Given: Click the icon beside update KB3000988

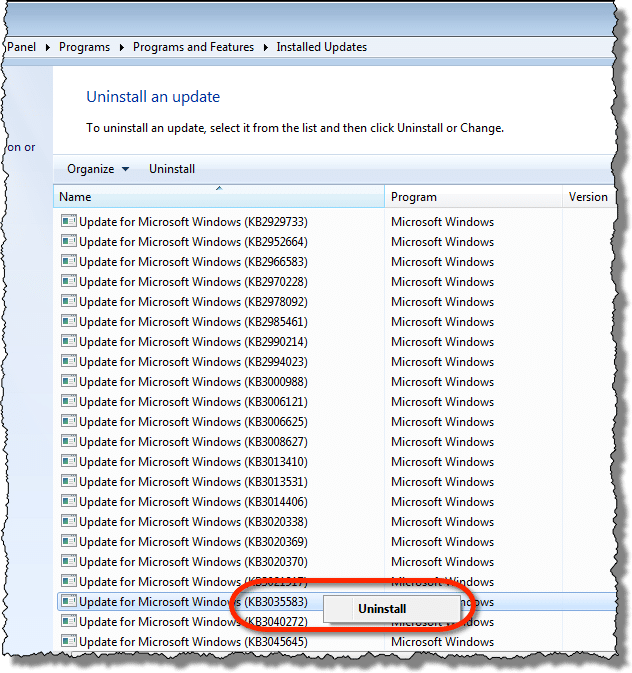Looking at the screenshot, I should [x=69, y=381].
